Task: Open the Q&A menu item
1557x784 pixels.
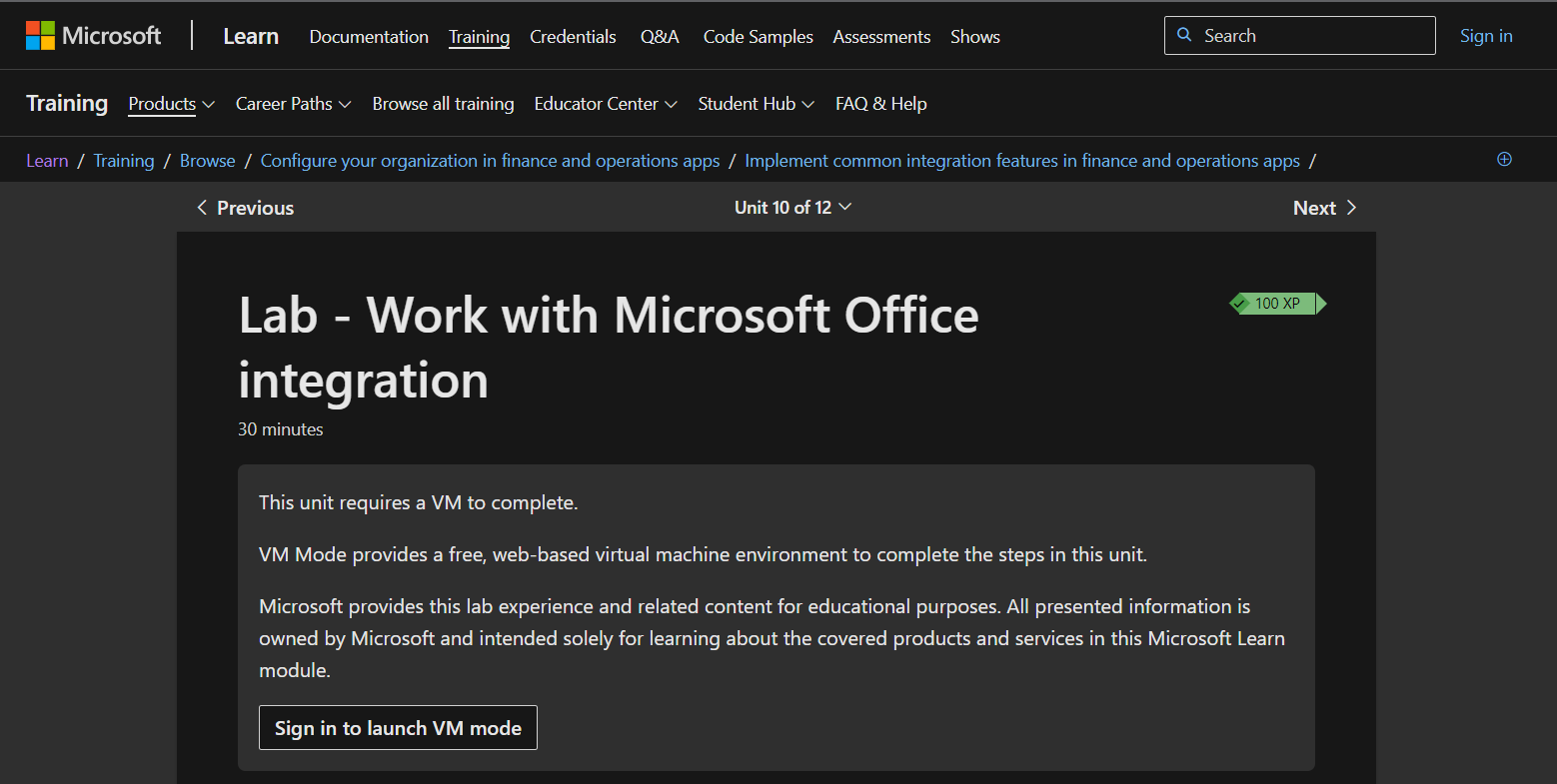Action: click(x=660, y=37)
